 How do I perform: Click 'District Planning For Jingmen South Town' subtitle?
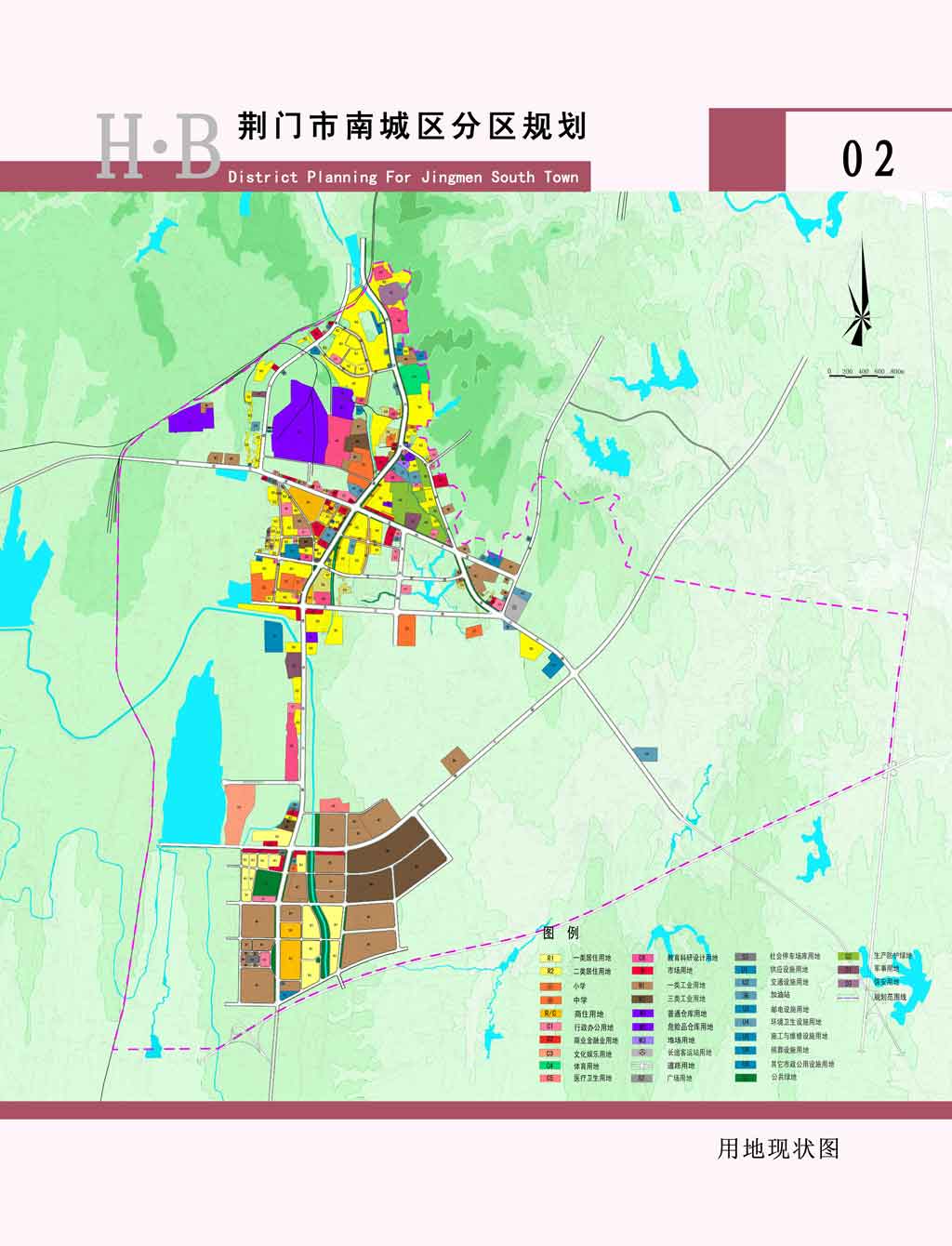click(403, 177)
